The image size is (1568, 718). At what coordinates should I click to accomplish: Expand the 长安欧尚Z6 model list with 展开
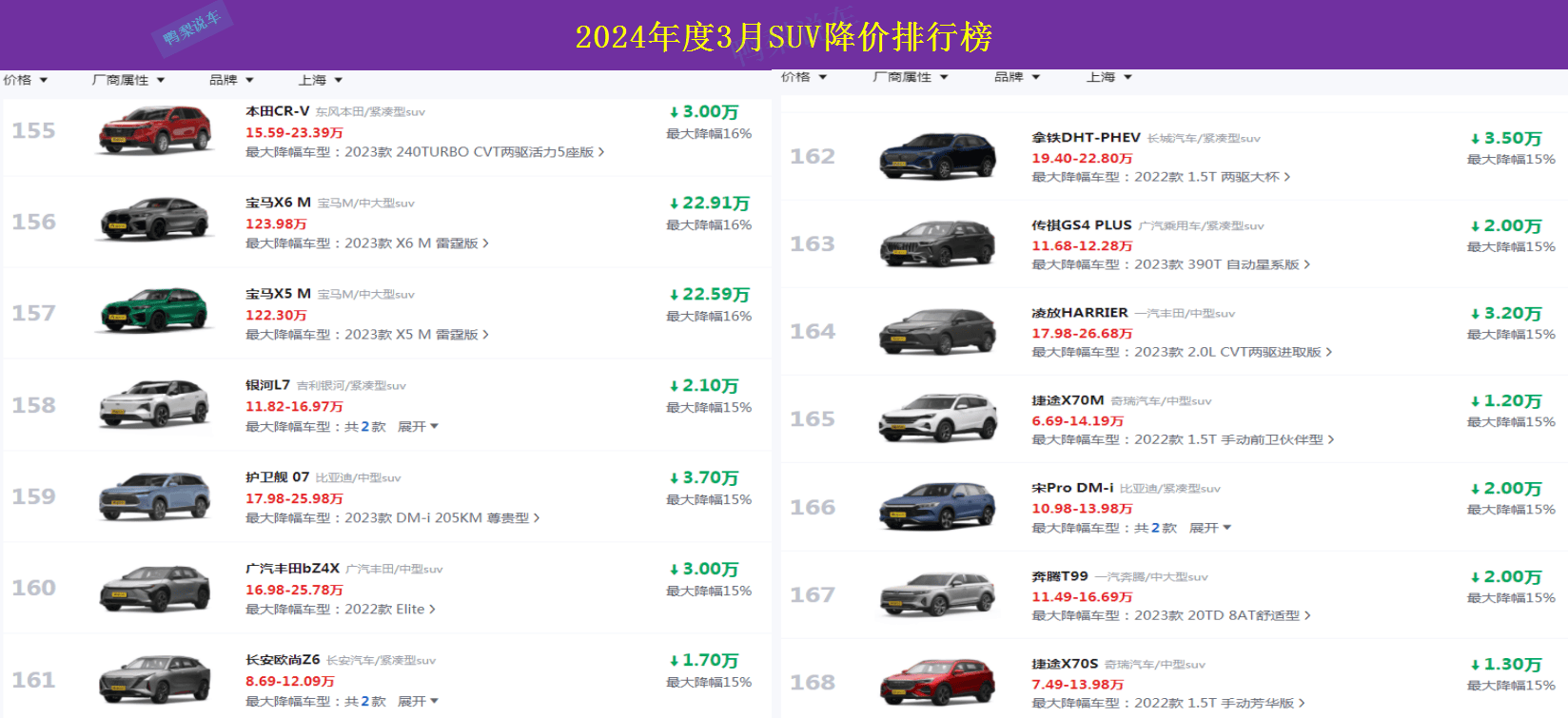click(x=418, y=702)
